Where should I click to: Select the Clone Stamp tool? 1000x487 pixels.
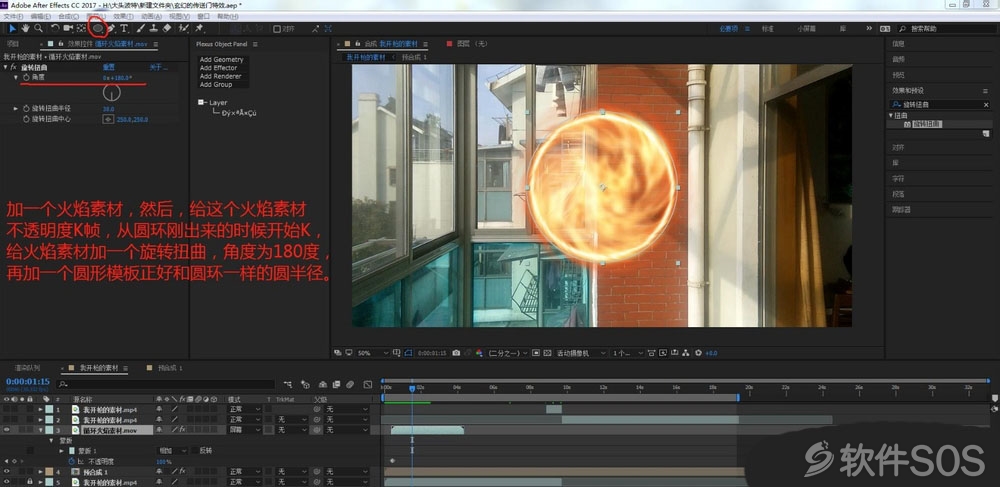click(154, 28)
